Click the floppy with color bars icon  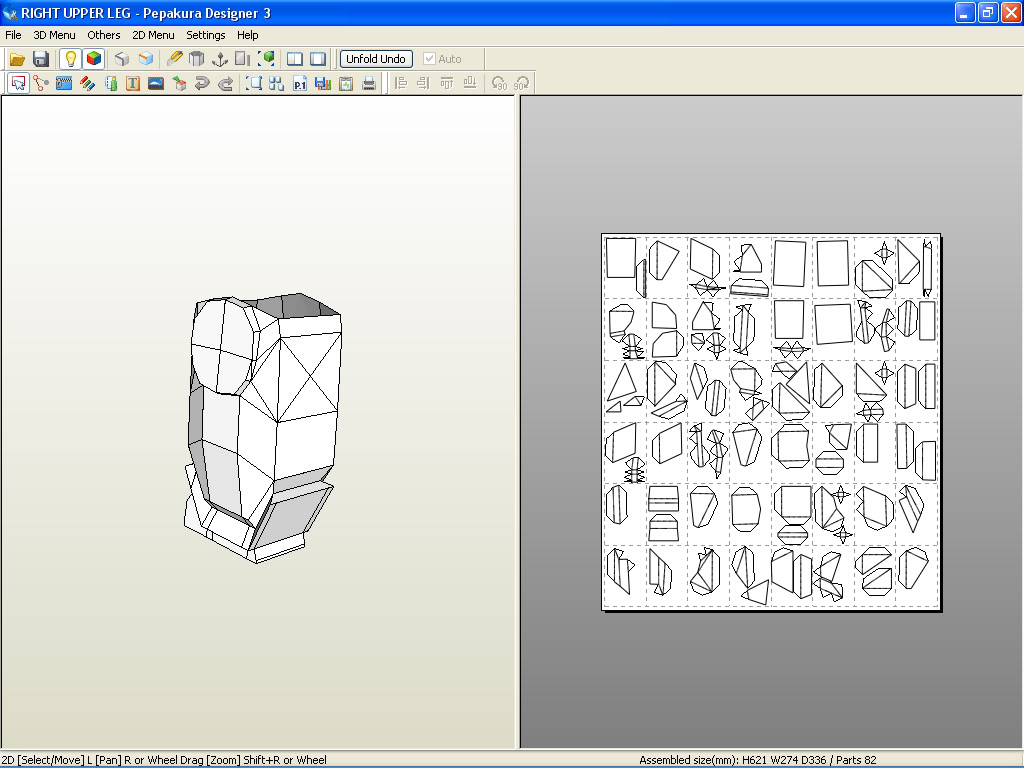pyautogui.click(x=323, y=84)
